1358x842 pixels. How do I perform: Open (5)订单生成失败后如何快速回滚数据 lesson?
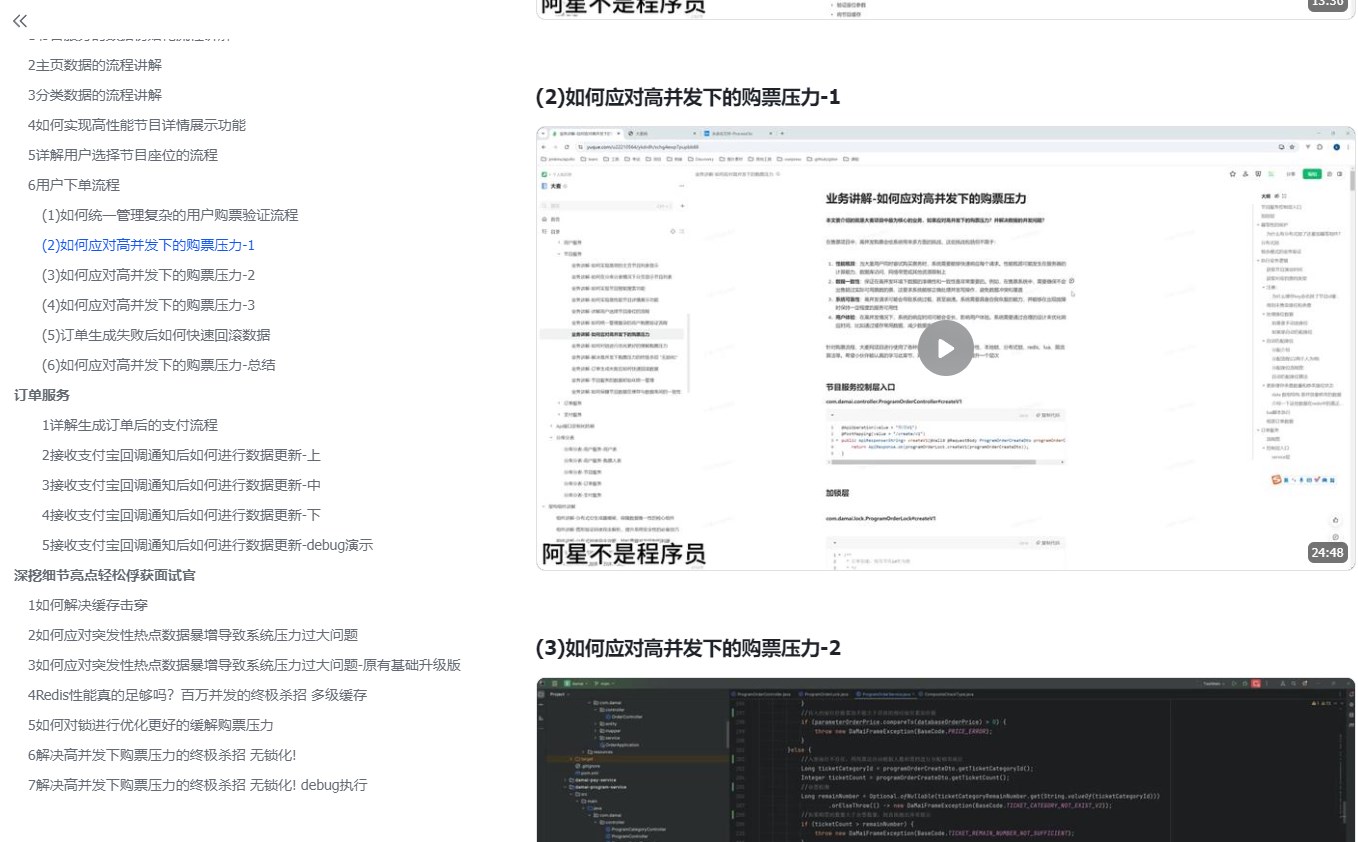pyautogui.click(x=156, y=335)
